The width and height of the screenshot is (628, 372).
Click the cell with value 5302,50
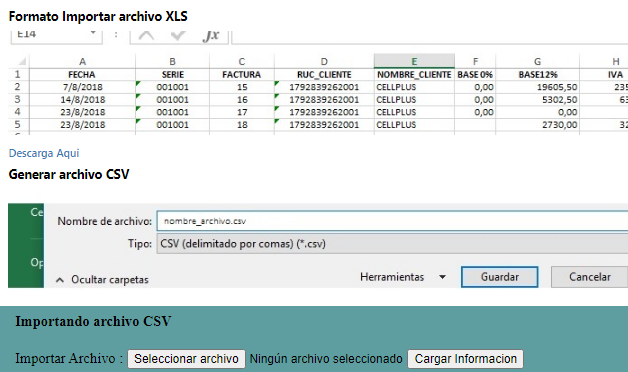tap(537, 99)
